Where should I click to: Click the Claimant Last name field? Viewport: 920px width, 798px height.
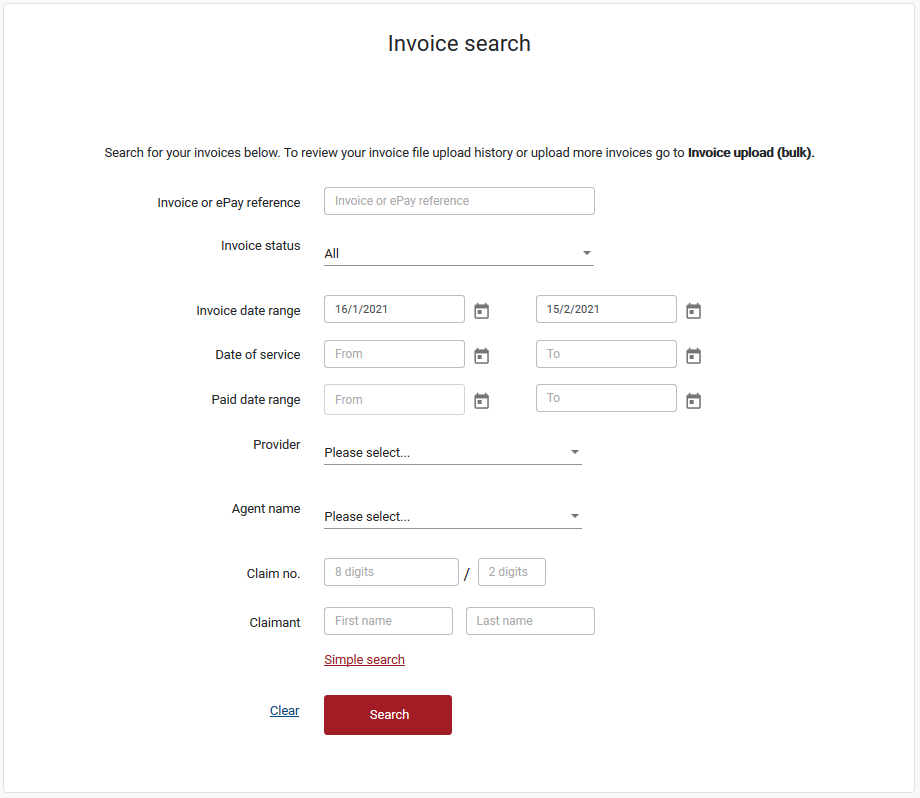(530, 620)
